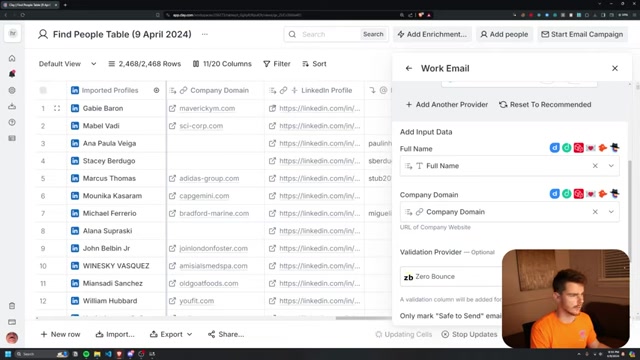Click Reset To Recommended

[x=545, y=104]
